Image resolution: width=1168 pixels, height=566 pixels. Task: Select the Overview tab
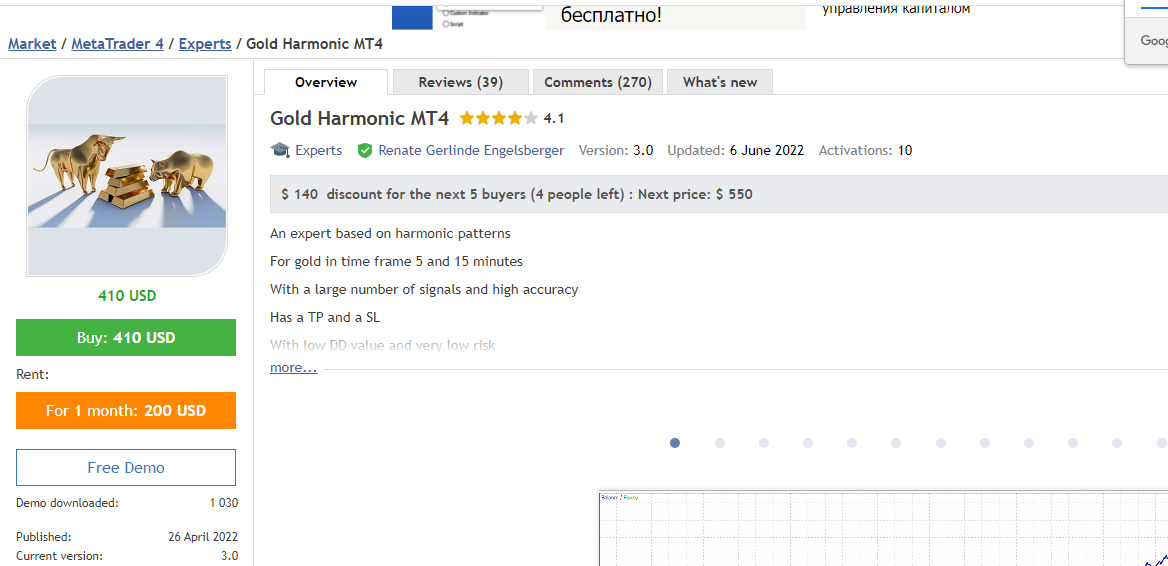pos(326,82)
